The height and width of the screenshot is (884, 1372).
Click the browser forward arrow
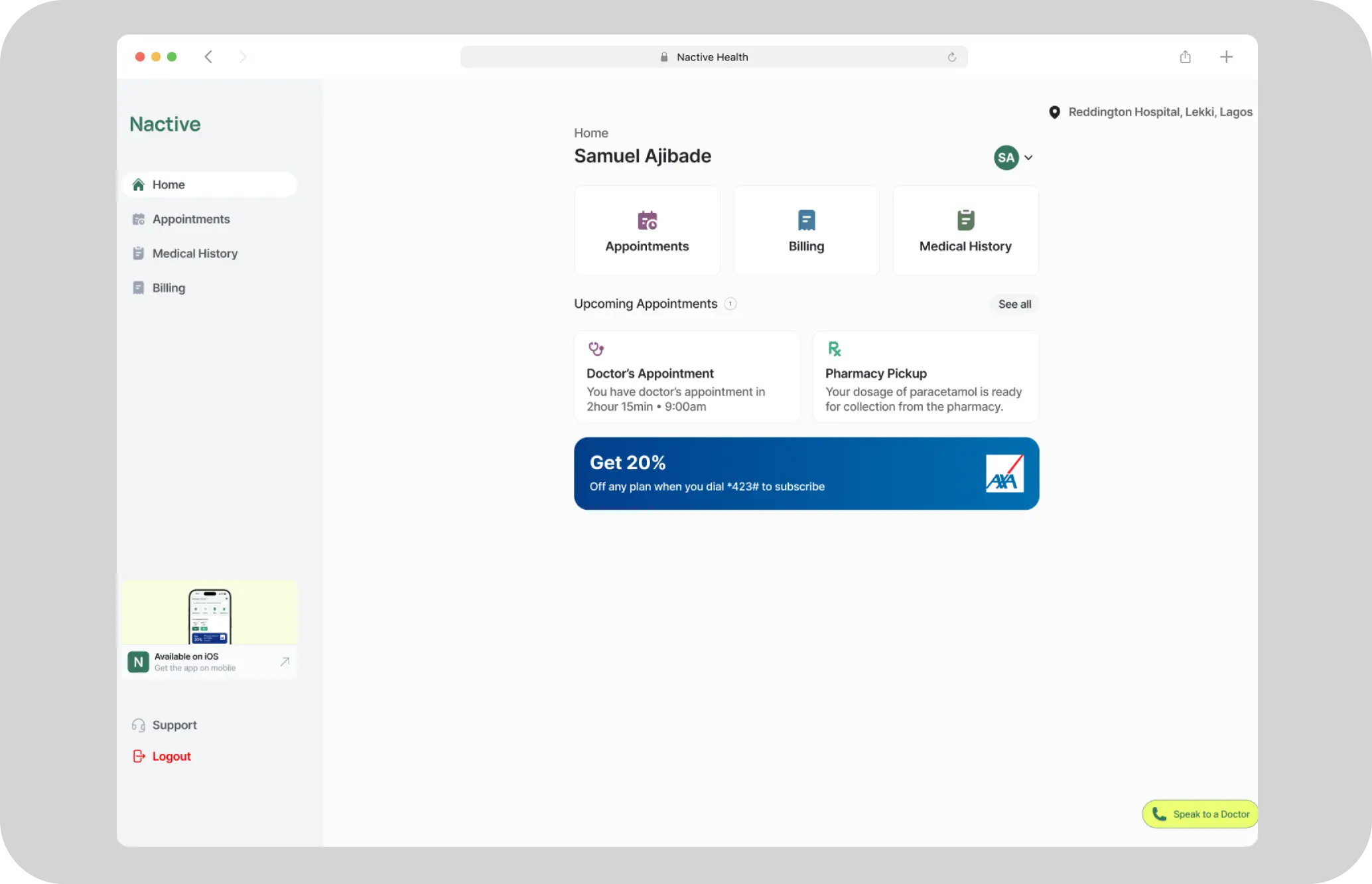click(x=243, y=57)
